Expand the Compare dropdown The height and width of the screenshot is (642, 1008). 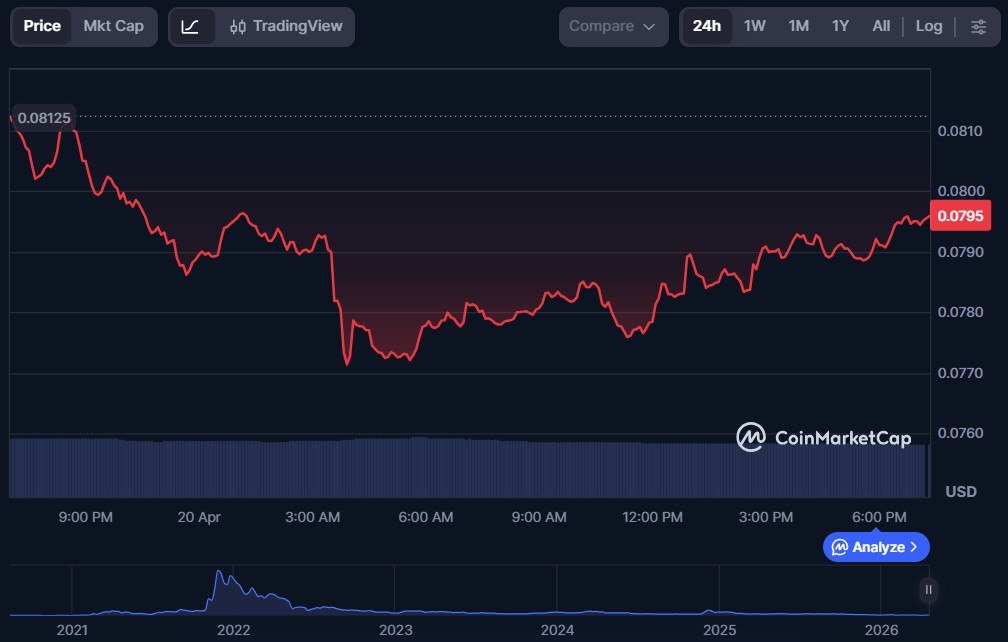pyautogui.click(x=612, y=26)
